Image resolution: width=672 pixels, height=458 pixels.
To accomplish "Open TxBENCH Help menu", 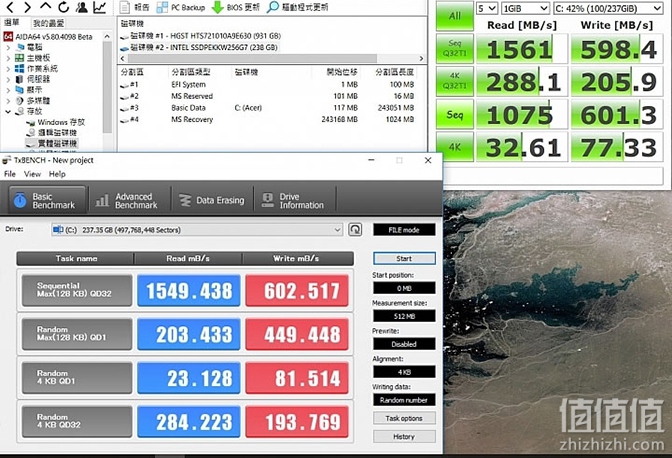I will tap(57, 174).
